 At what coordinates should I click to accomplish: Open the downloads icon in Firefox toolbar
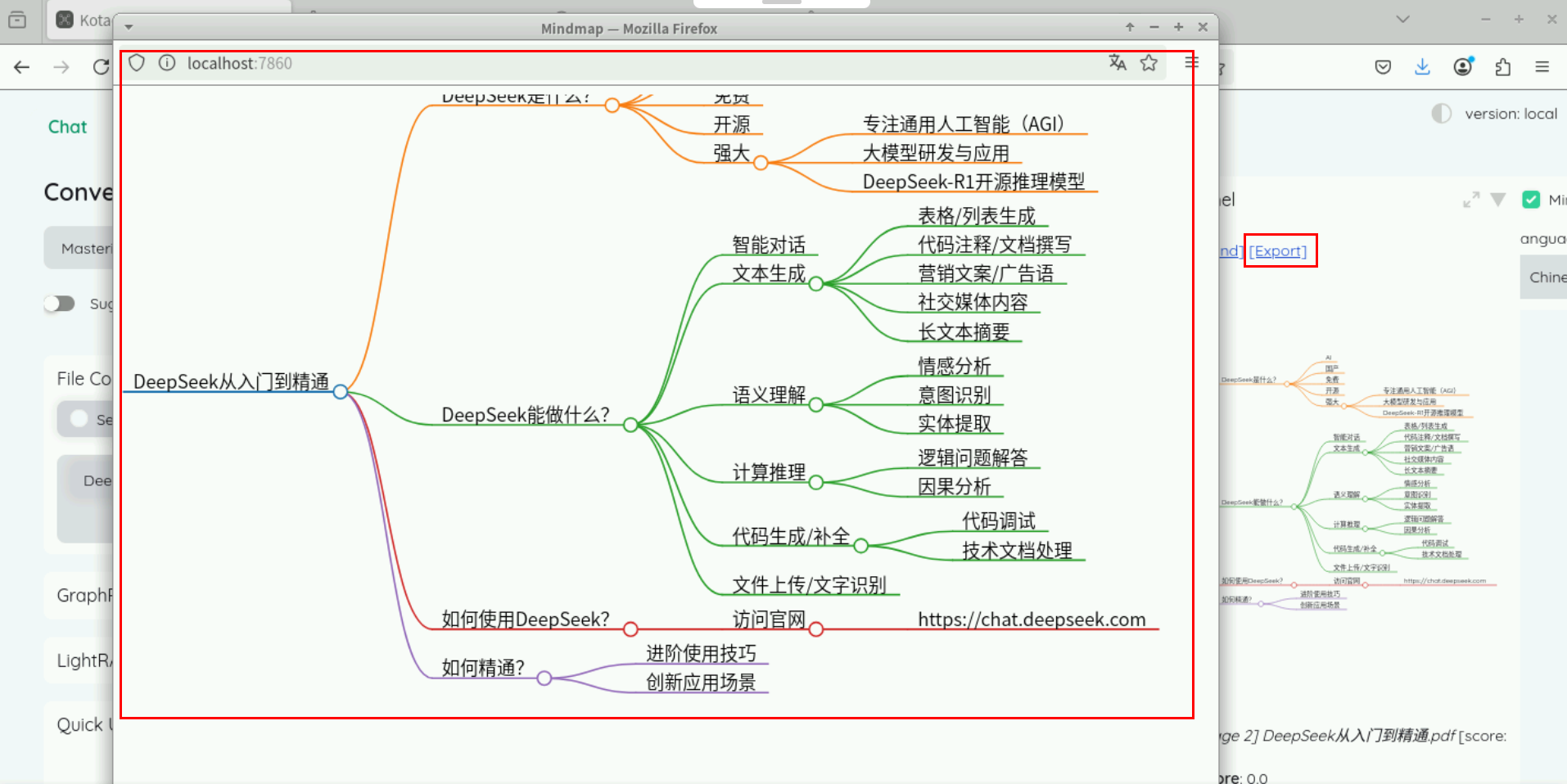click(1423, 66)
